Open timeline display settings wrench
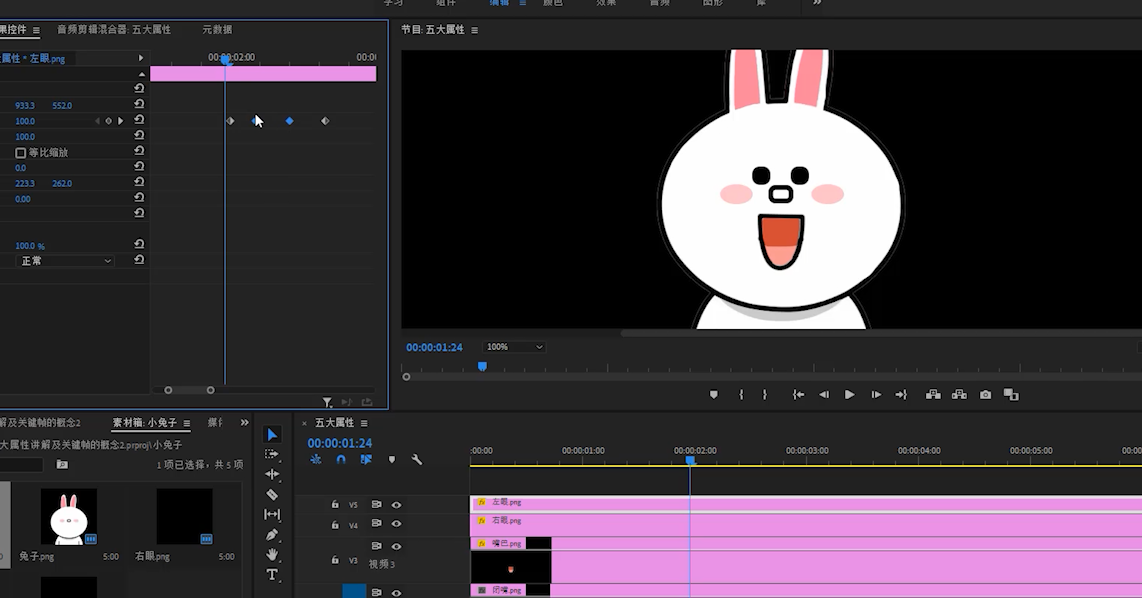Viewport: 1142px width, 598px height. (x=417, y=460)
